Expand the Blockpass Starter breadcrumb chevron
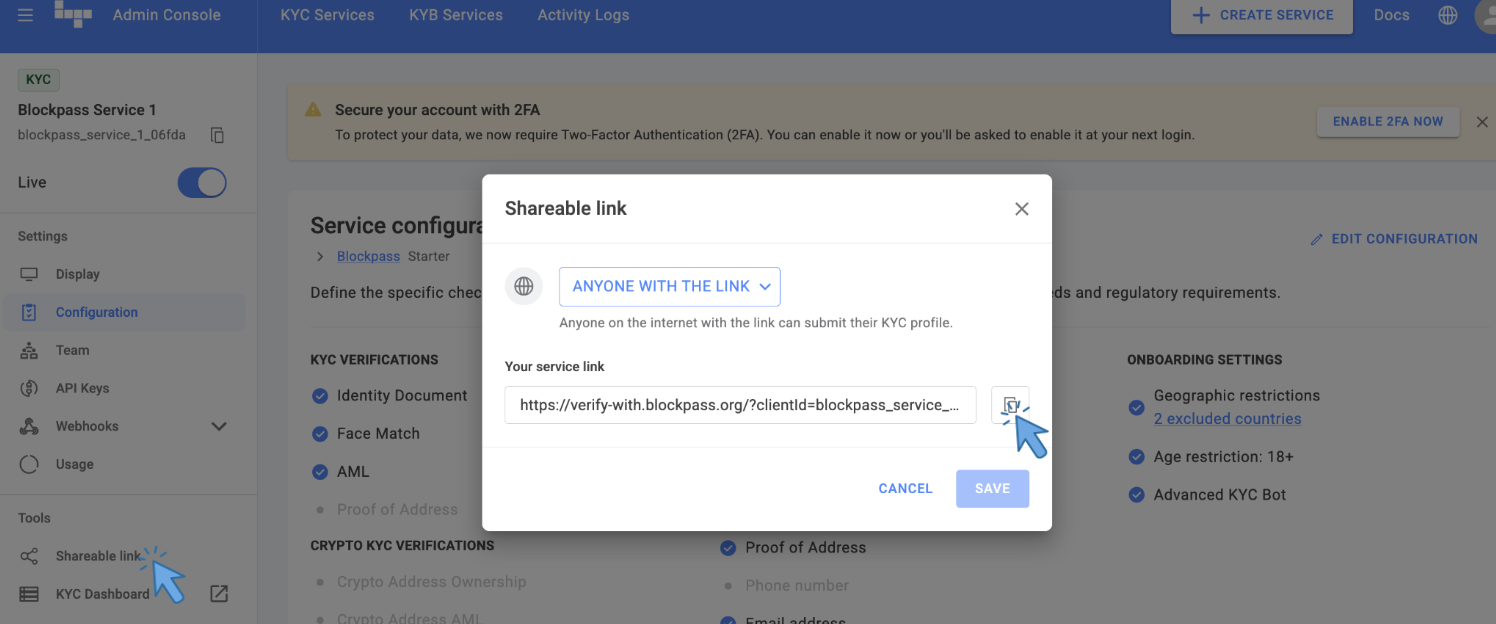The width and height of the screenshot is (1496, 624). coord(320,256)
